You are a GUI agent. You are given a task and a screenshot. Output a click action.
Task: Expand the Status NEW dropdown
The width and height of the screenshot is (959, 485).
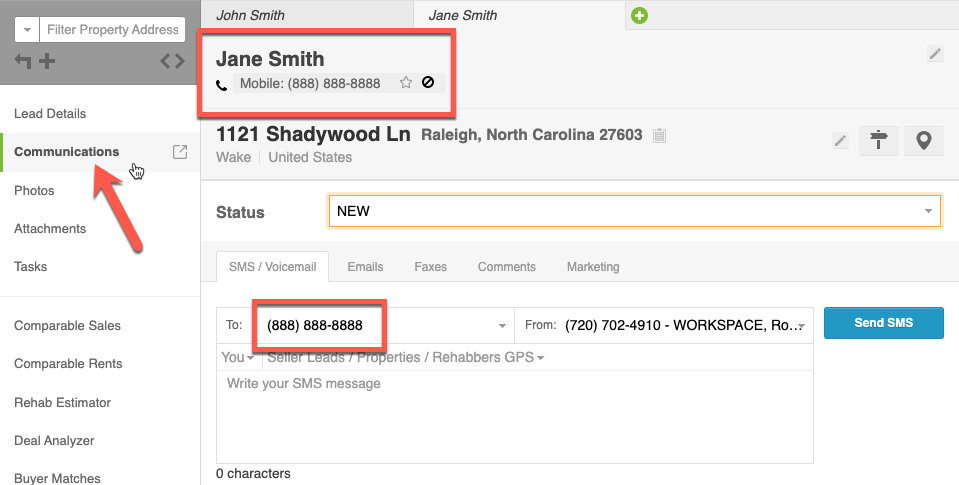634,211
